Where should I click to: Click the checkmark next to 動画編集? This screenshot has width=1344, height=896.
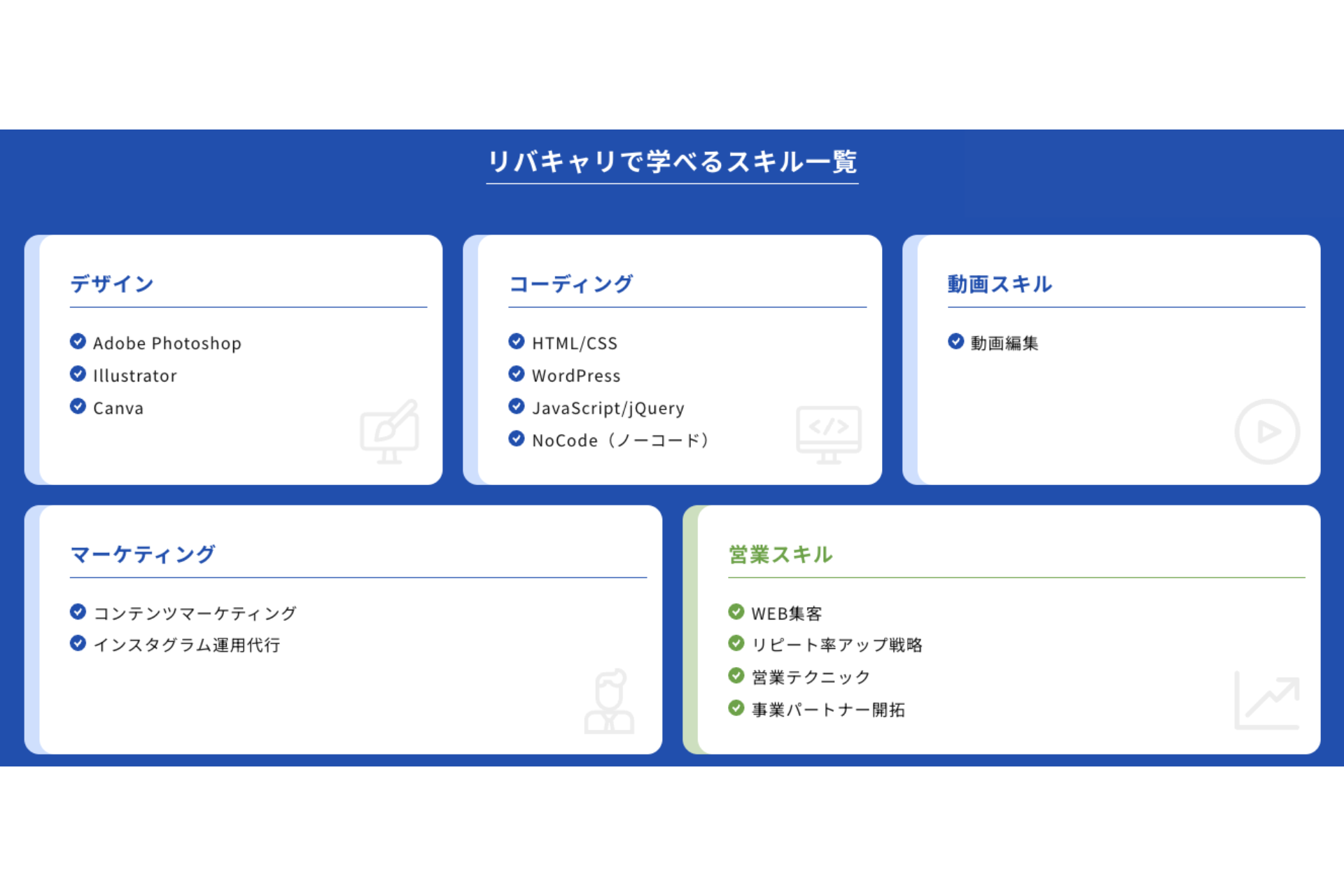point(955,342)
